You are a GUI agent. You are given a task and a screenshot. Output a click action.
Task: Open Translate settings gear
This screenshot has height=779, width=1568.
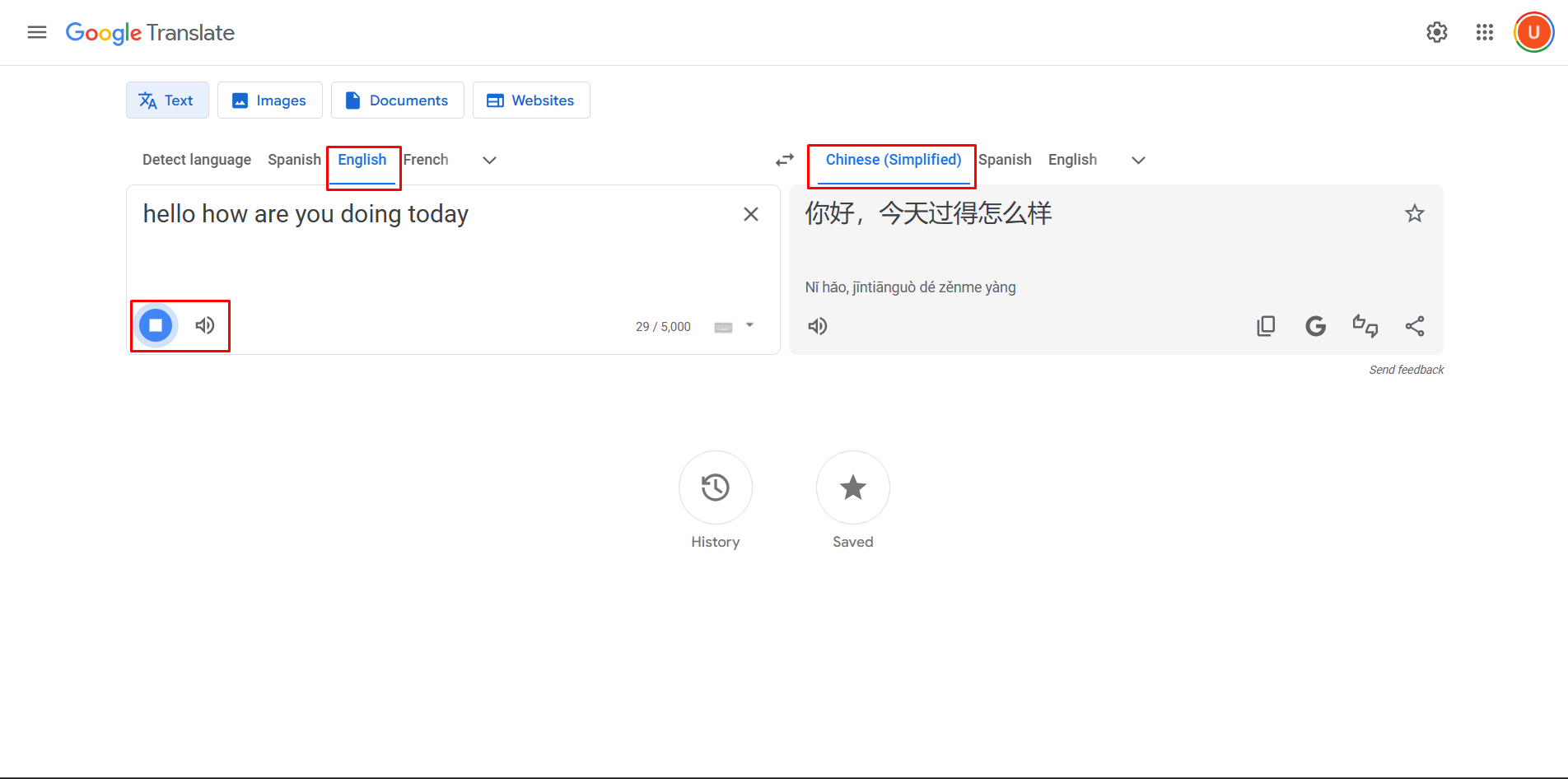tap(1436, 32)
